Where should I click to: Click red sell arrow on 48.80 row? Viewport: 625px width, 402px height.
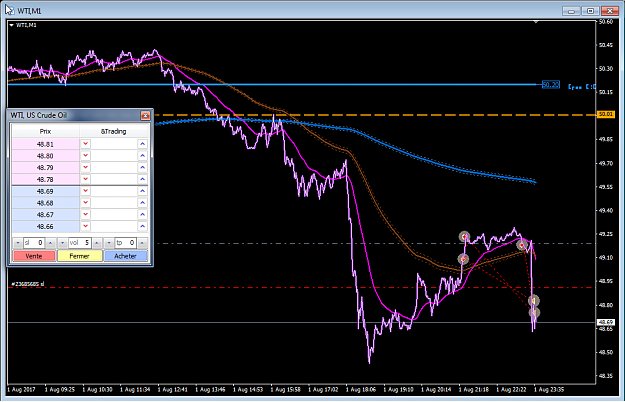85,155
